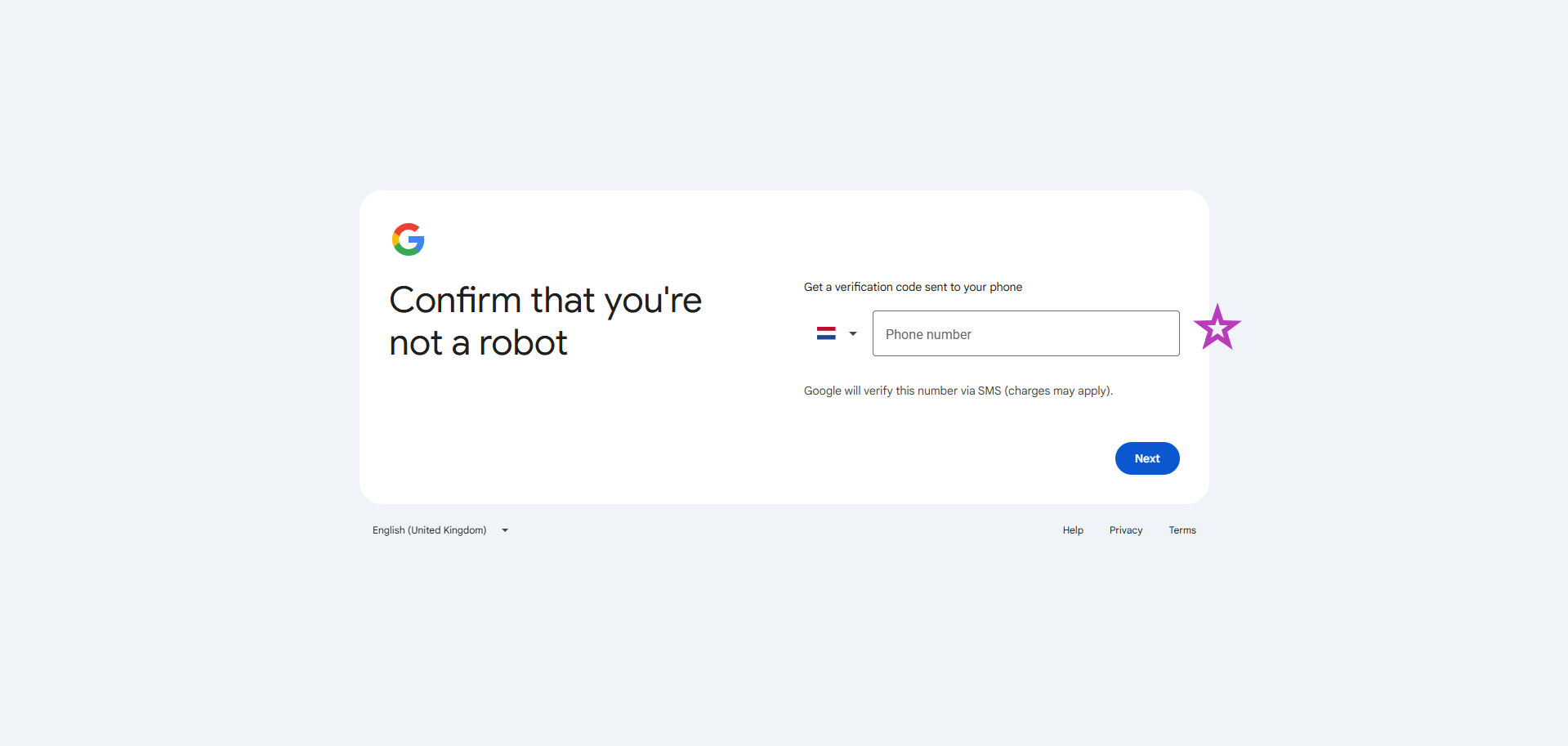Focus the Phone number input field

pyautogui.click(x=1025, y=333)
